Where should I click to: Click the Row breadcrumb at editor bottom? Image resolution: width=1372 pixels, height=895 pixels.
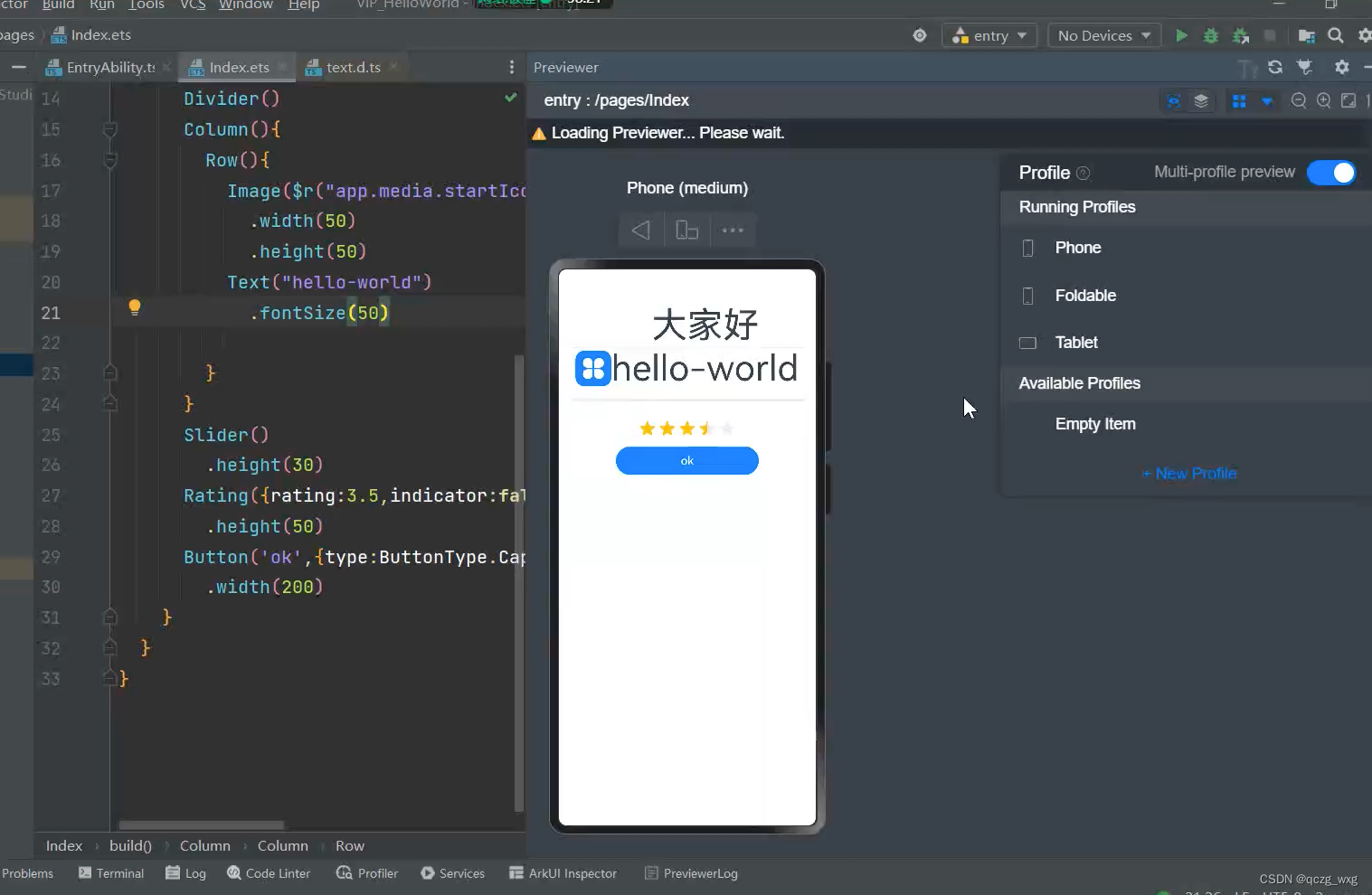[x=350, y=846]
